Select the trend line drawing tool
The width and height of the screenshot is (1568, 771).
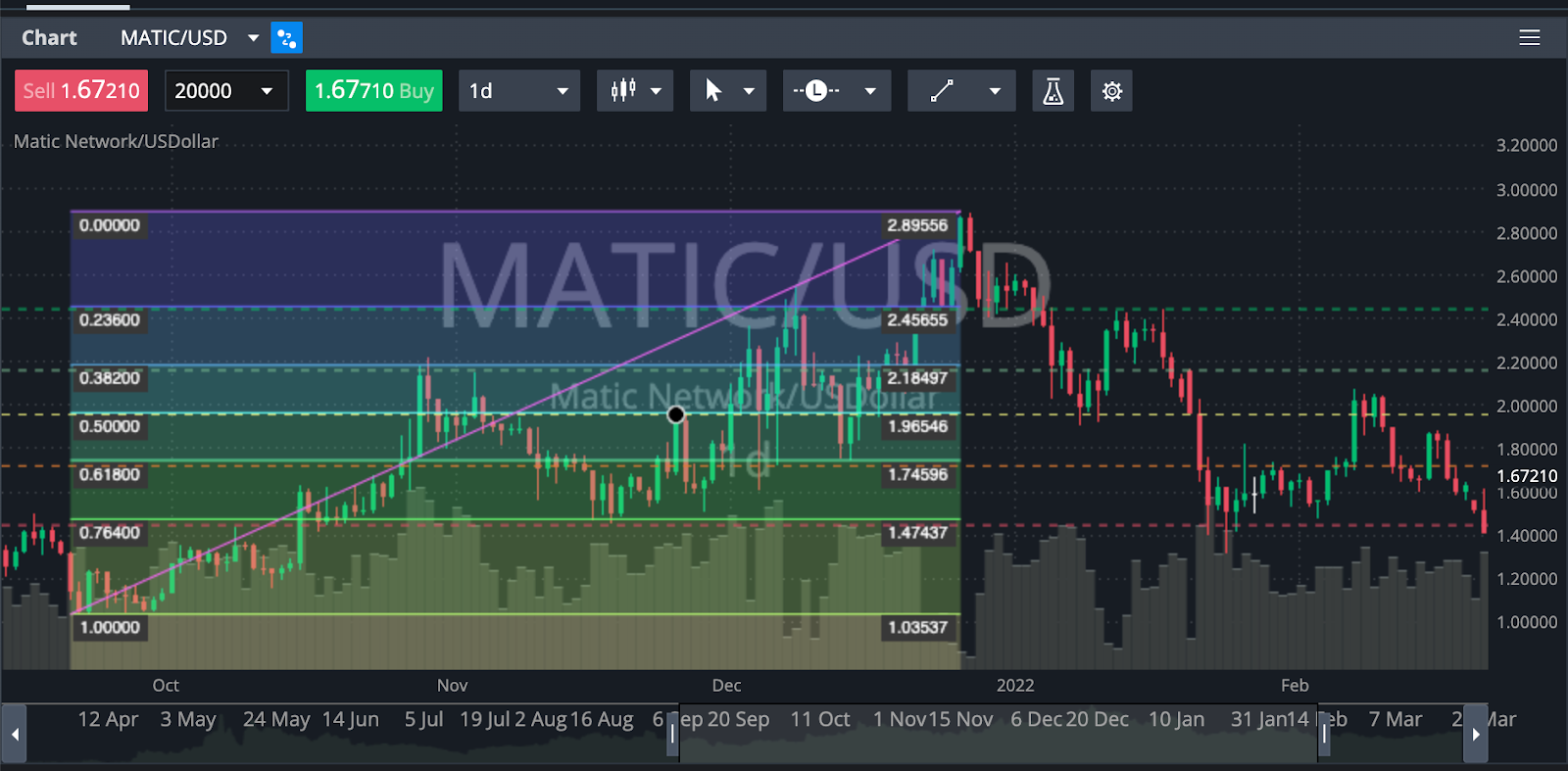(x=942, y=91)
